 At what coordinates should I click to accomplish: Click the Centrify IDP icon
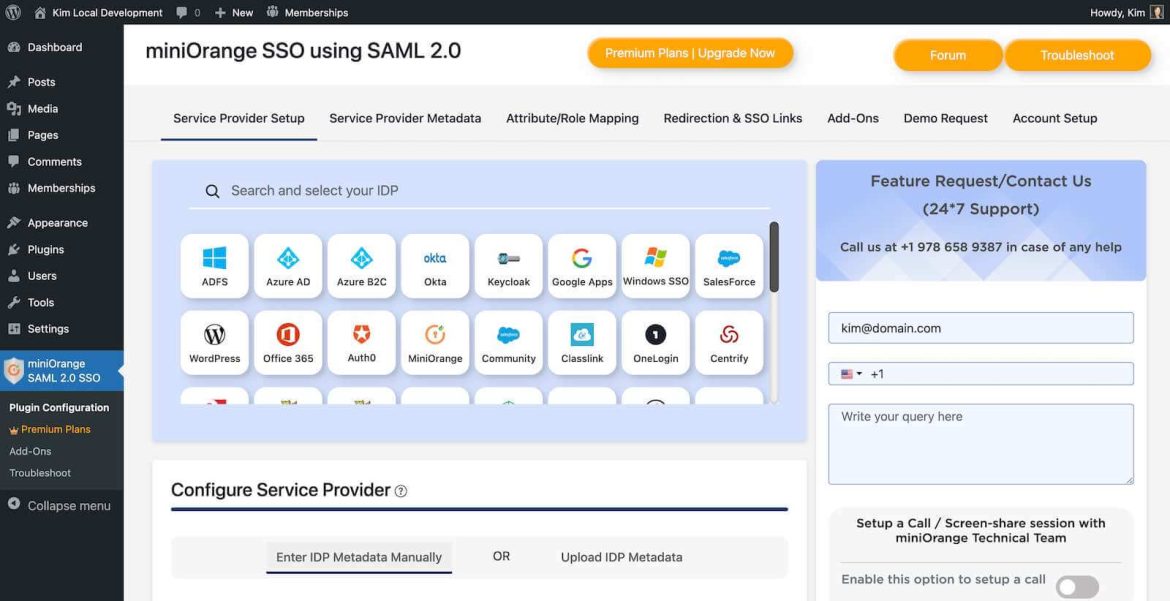729,343
